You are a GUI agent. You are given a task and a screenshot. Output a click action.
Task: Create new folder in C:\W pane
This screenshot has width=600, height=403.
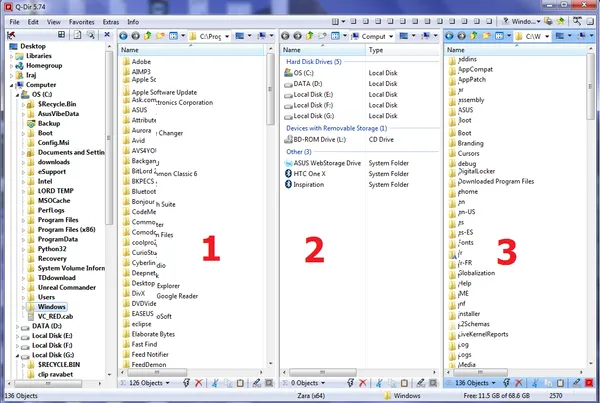pyautogui.click(x=486, y=36)
